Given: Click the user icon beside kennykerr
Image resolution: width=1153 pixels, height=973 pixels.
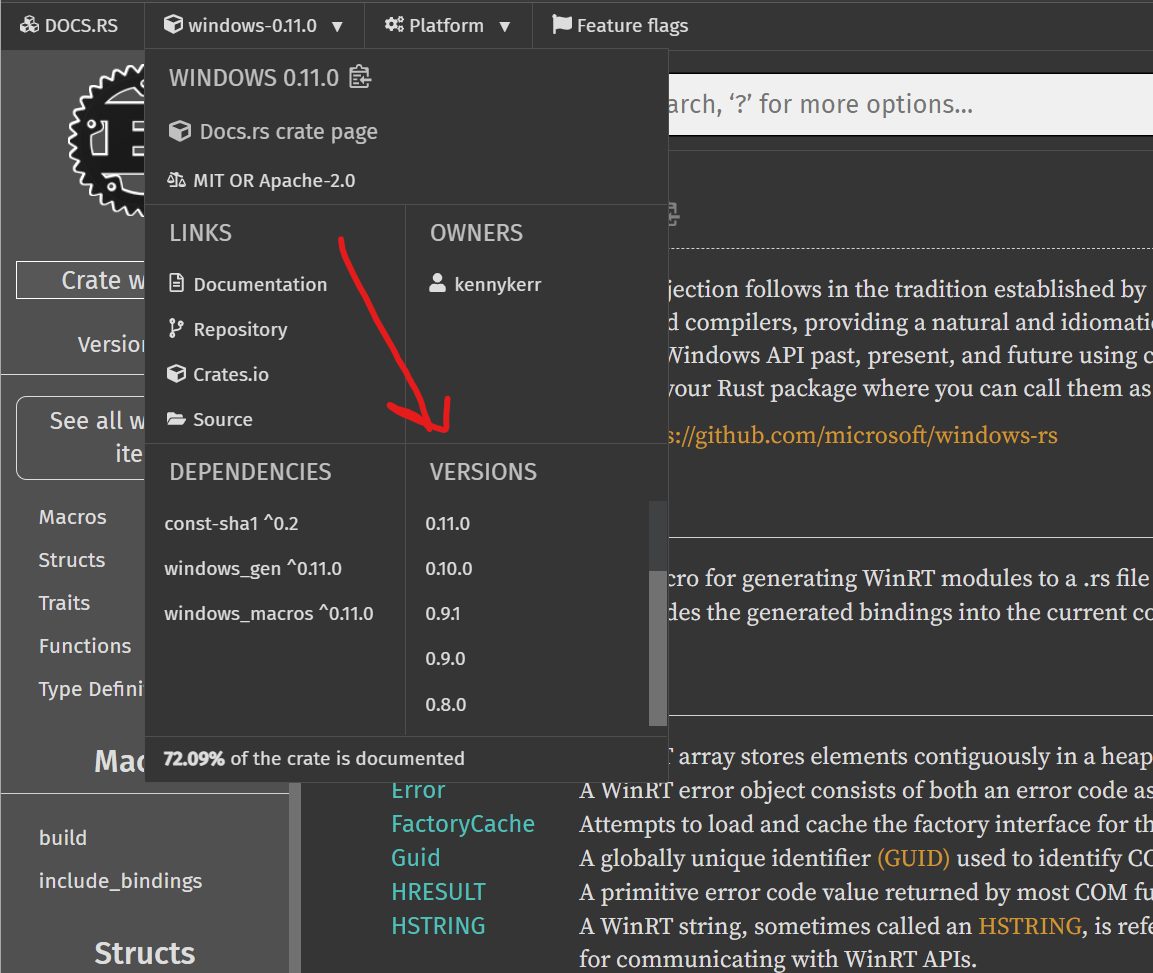Looking at the screenshot, I should click(437, 284).
